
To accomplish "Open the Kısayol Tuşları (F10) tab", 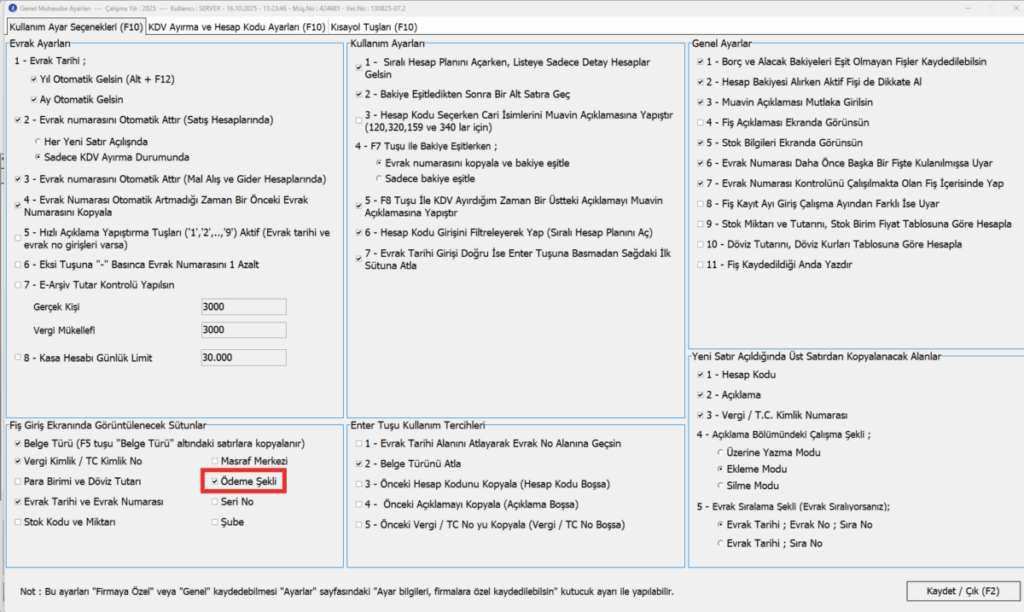I will tap(374, 27).
